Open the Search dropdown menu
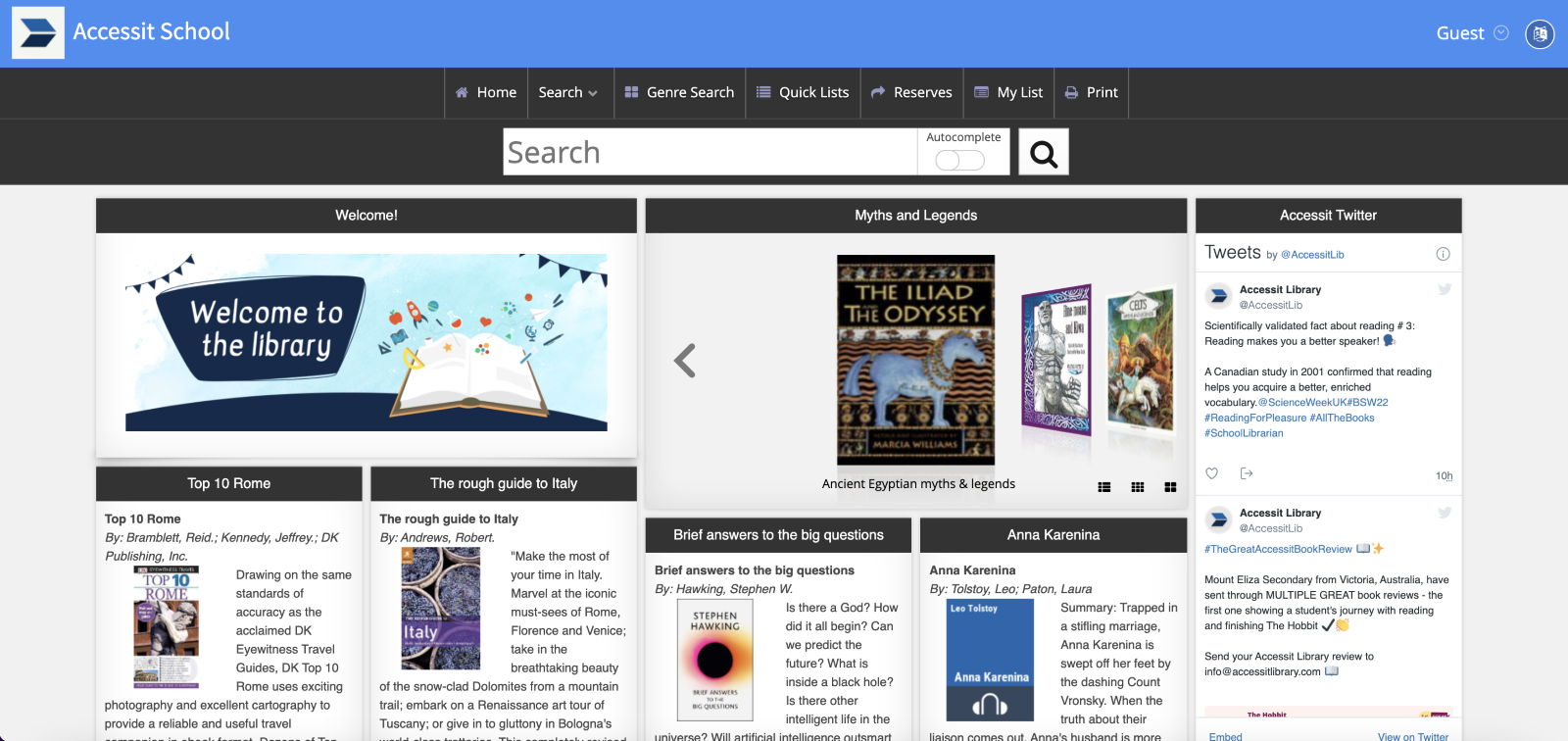The height and width of the screenshot is (741, 1568). 568,92
